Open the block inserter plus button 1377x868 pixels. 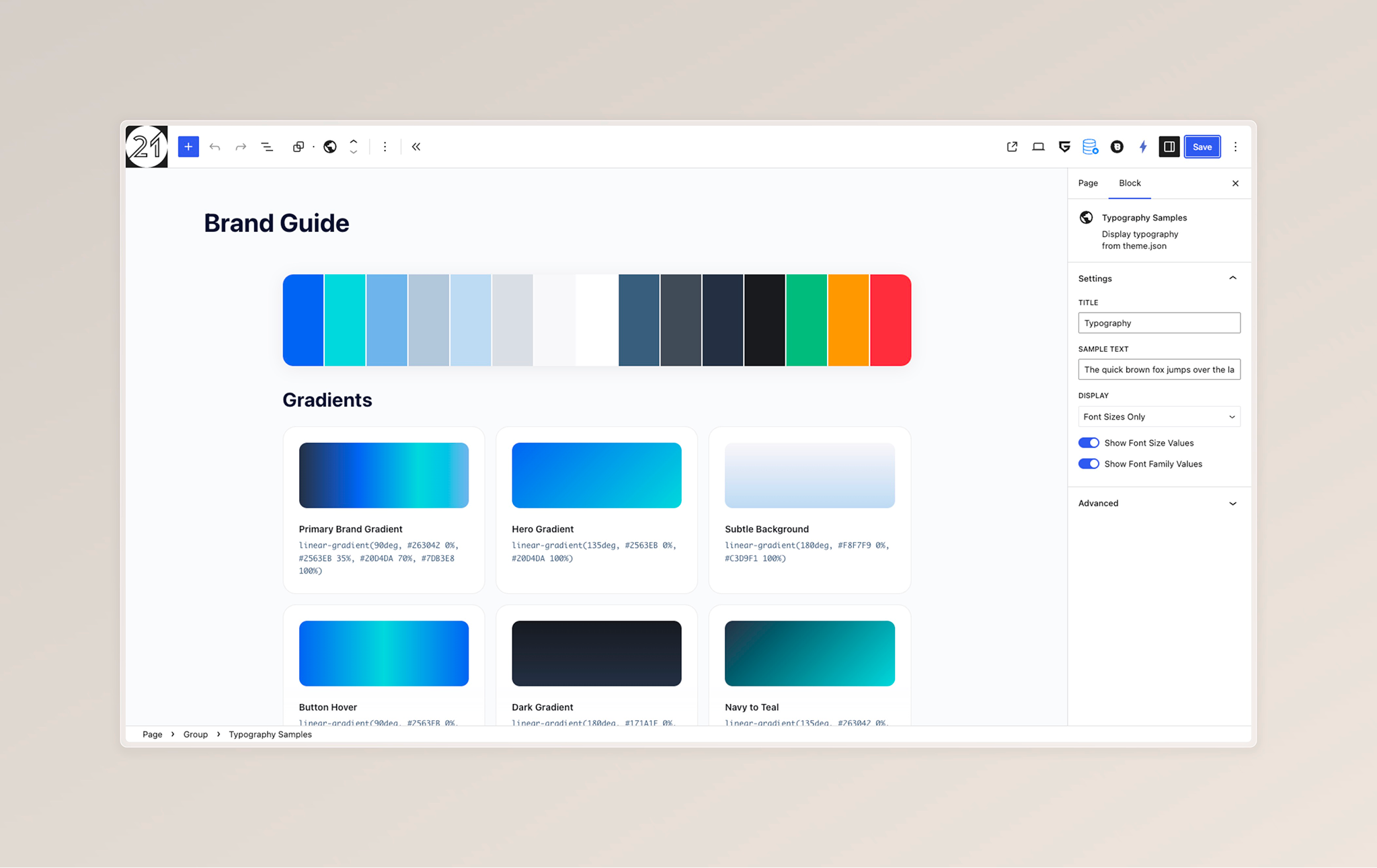point(188,147)
